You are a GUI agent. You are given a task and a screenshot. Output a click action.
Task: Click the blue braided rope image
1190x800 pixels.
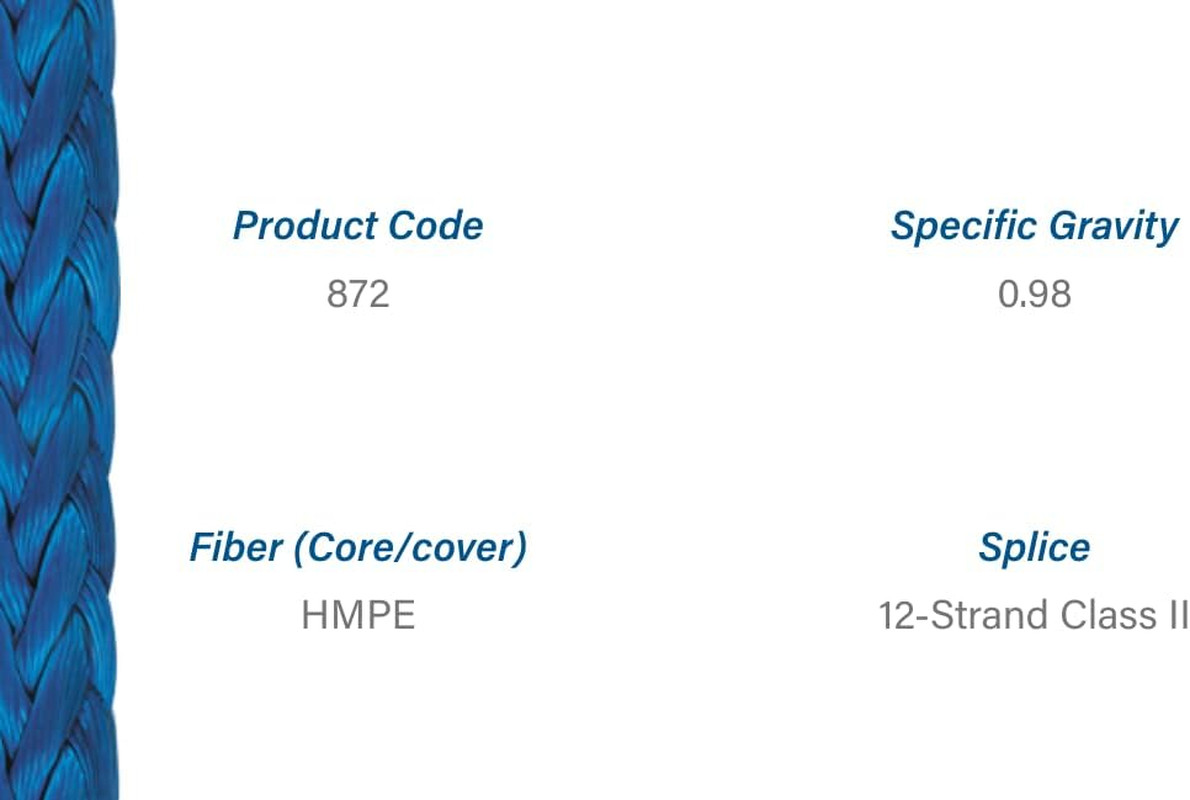tap(59, 400)
